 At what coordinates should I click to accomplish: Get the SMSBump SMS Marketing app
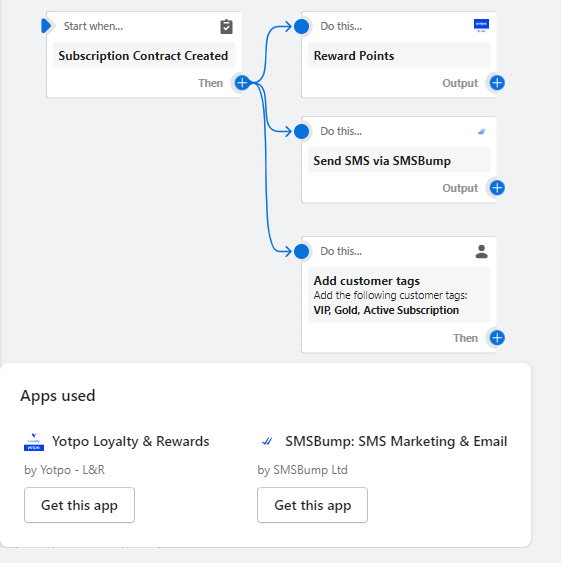tap(312, 505)
